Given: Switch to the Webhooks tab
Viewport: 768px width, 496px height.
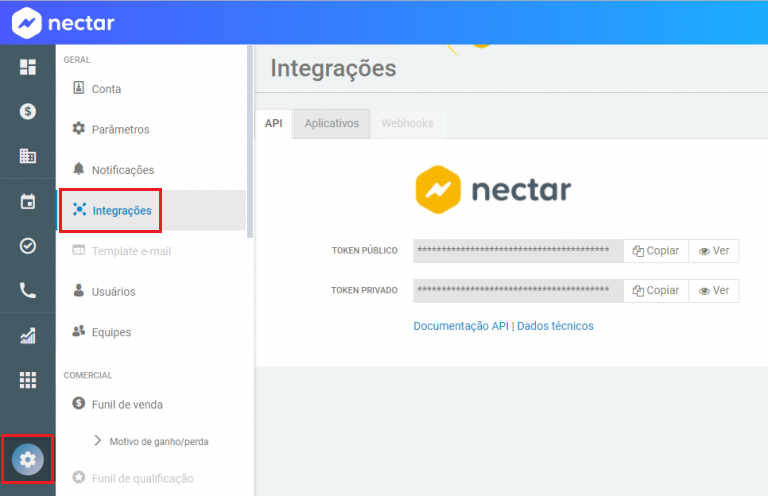Looking at the screenshot, I should click(408, 123).
